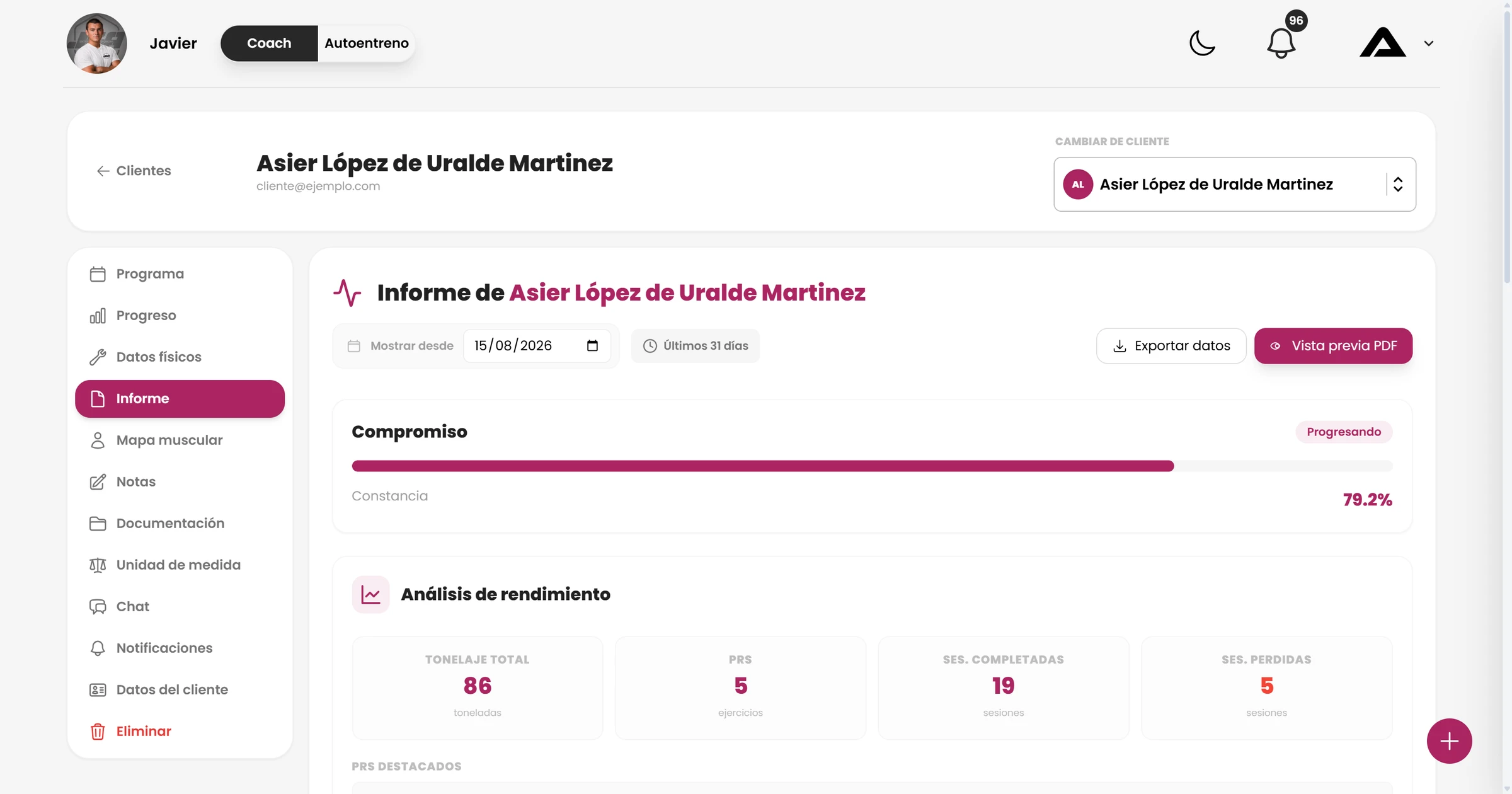Viewport: 1512px width, 794px height.
Task: Click the Mapa muscular person icon
Action: 98,440
